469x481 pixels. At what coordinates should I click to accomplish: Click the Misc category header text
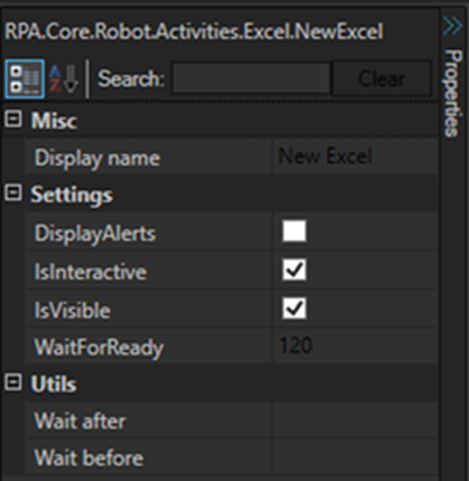pos(54,120)
